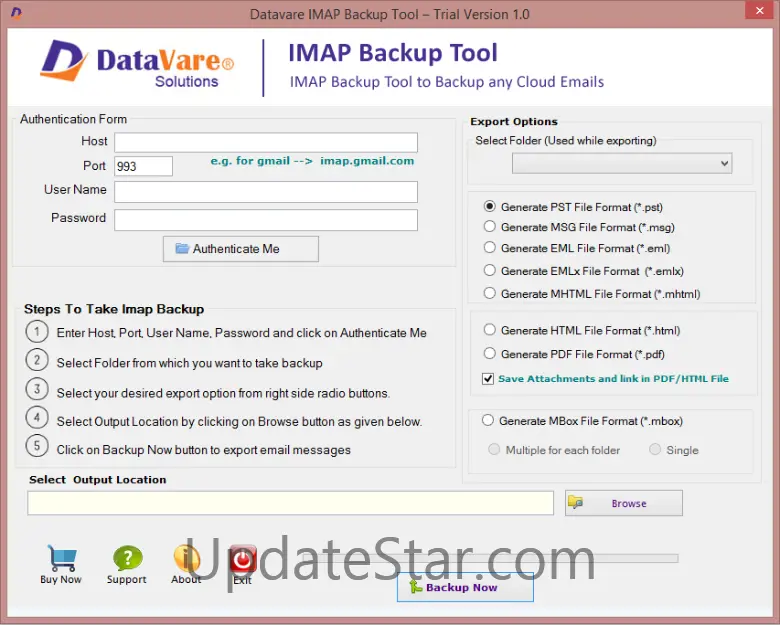
Task: Uncheck Save Attachments and link checkbox
Action: 488,379
